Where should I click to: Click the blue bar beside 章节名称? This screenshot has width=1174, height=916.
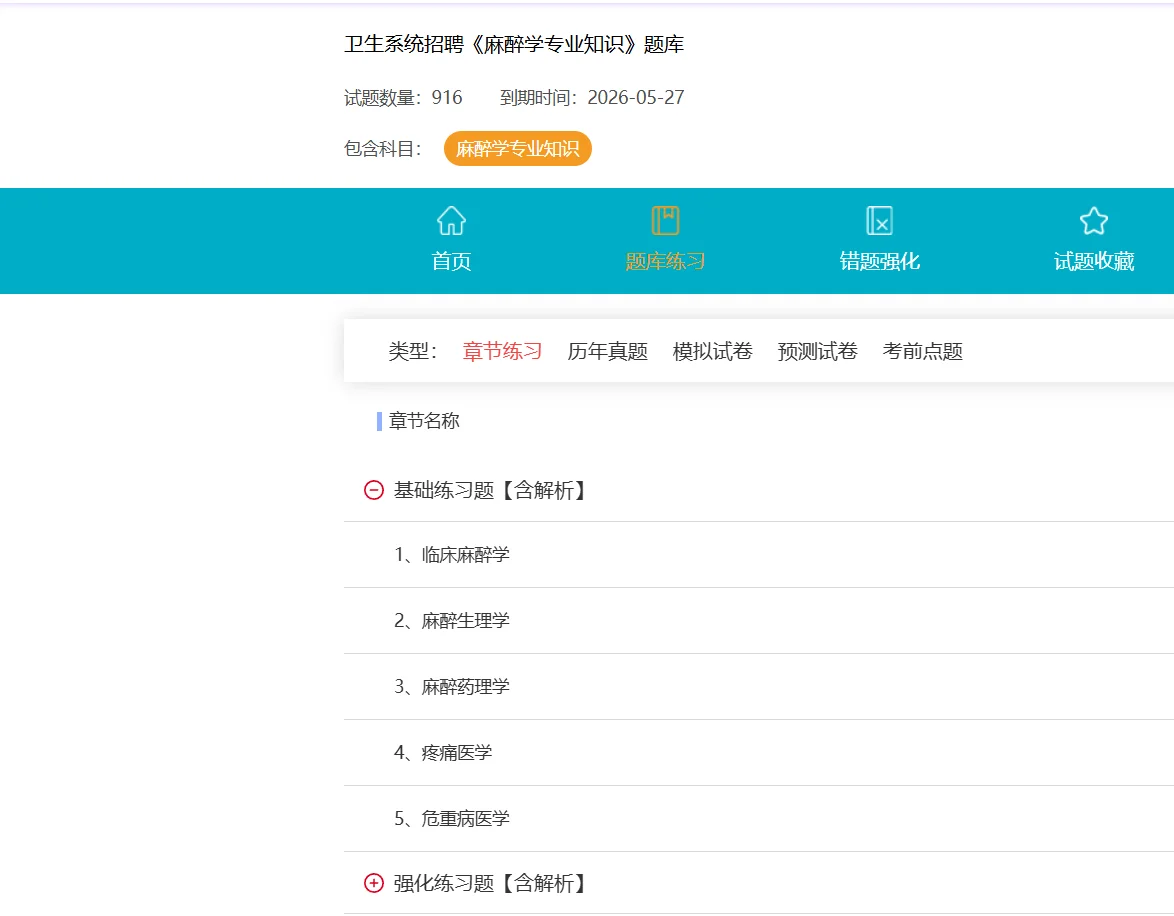378,421
